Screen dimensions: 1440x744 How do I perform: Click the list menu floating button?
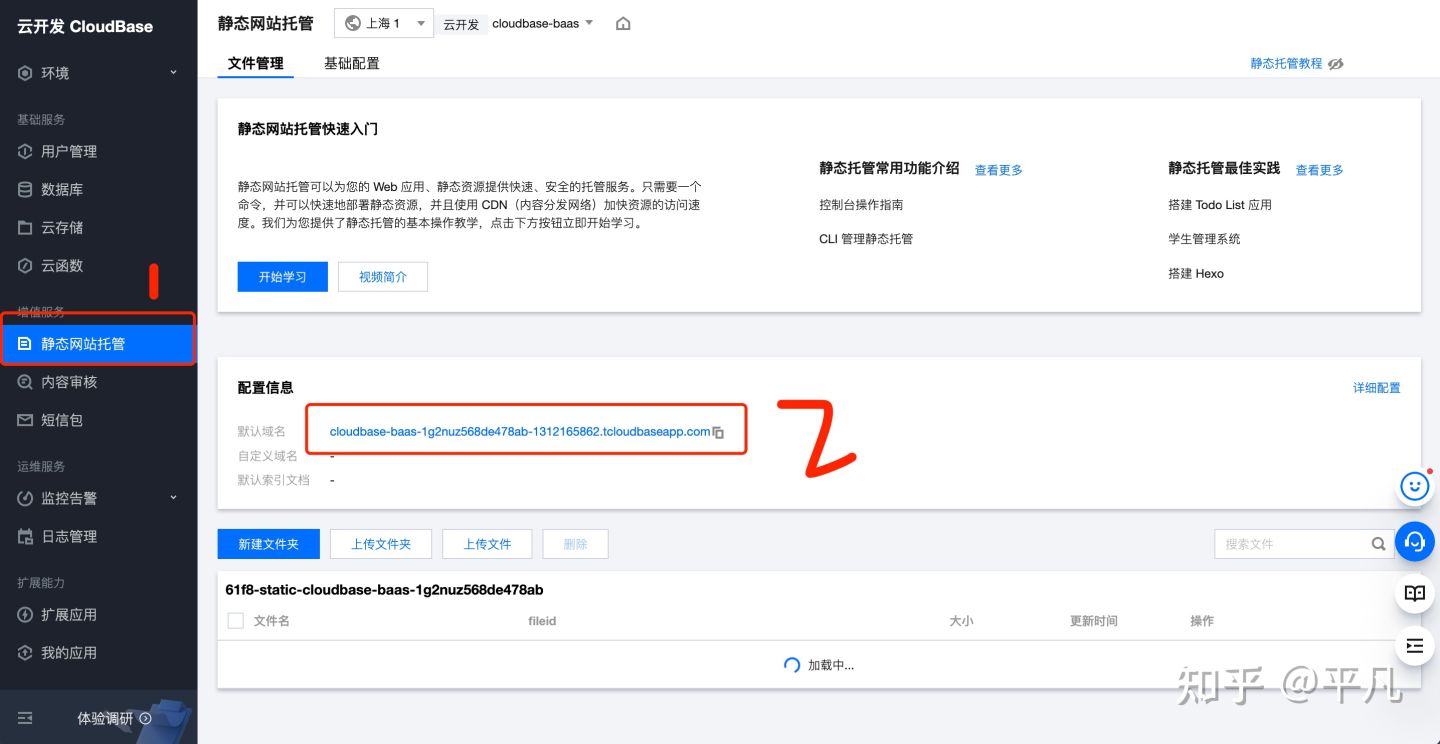(x=1414, y=646)
